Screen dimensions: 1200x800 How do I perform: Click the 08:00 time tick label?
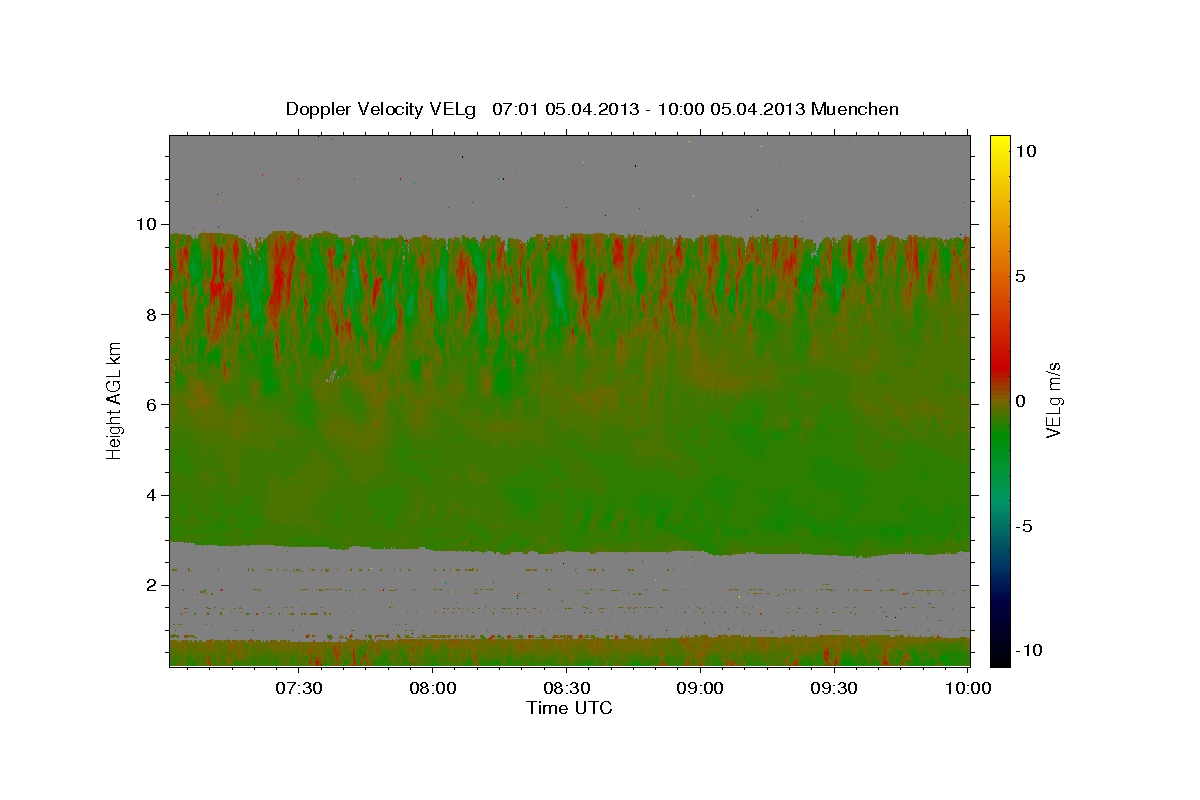pos(433,688)
